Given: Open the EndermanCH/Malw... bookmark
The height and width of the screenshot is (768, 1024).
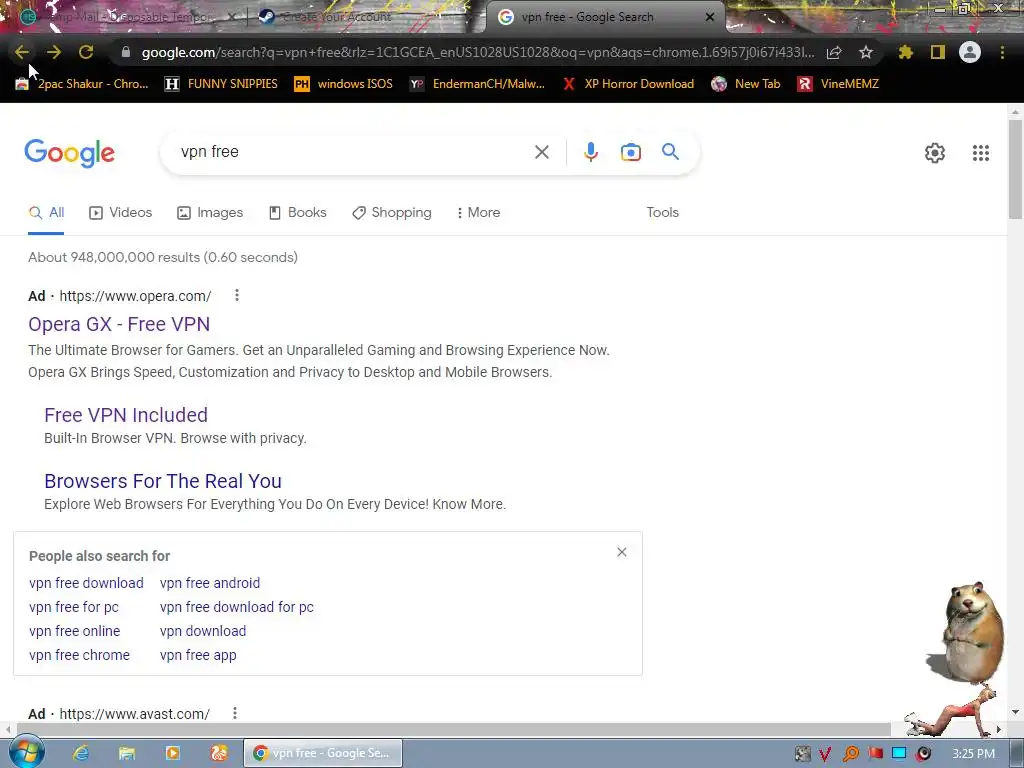Looking at the screenshot, I should pyautogui.click(x=477, y=84).
